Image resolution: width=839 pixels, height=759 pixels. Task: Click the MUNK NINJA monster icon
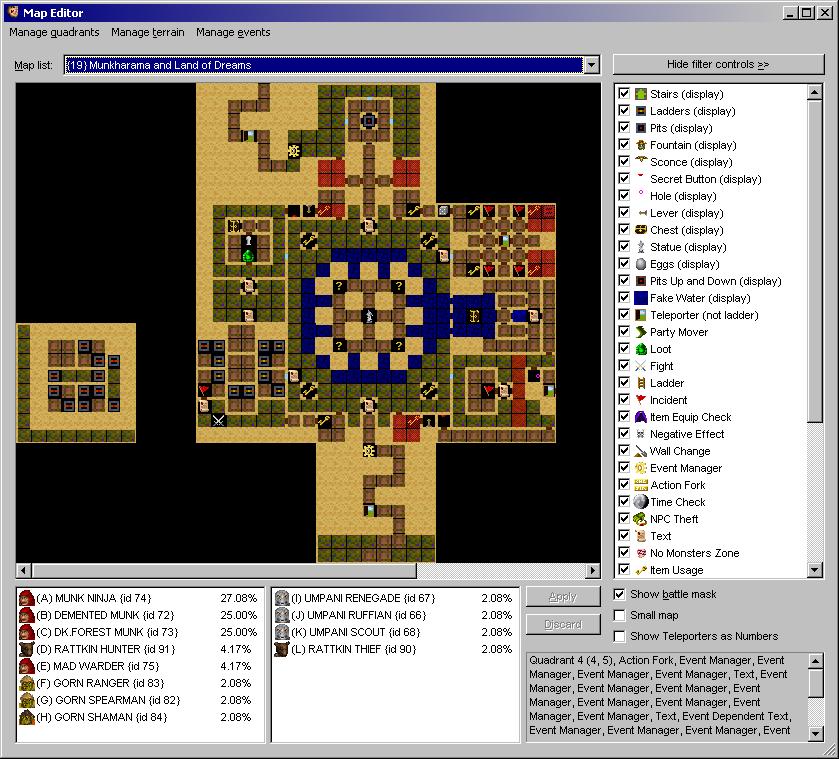(x=26, y=598)
